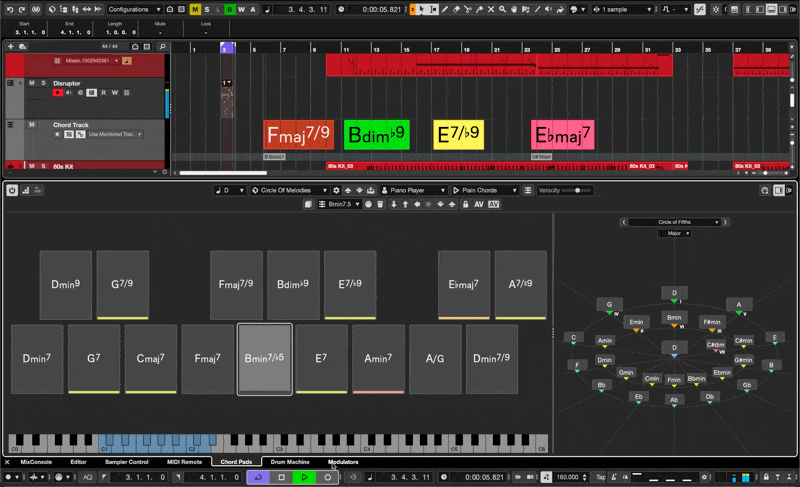Open the Circle Of Melodies preset dropdown
Screen dimensions: 800x487
click(x=290, y=190)
